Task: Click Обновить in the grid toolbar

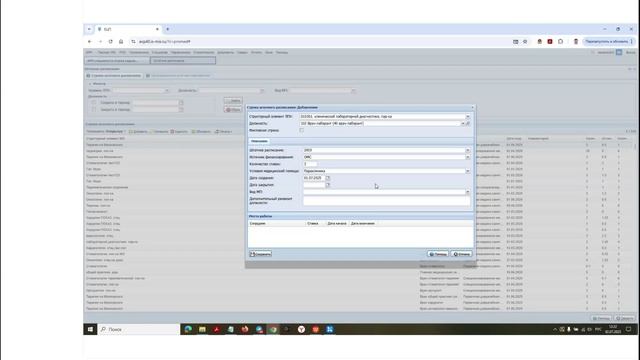Action: pos(201,132)
